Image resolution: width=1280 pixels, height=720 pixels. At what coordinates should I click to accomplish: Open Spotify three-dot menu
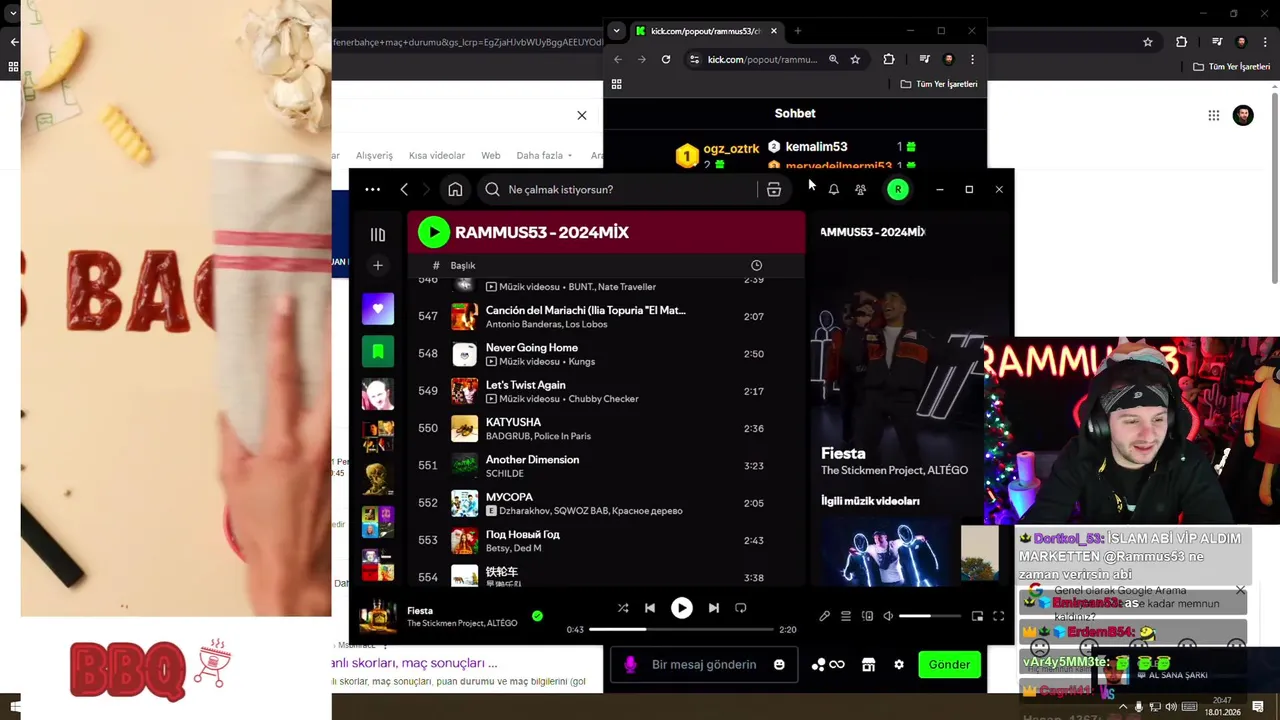pyautogui.click(x=372, y=189)
